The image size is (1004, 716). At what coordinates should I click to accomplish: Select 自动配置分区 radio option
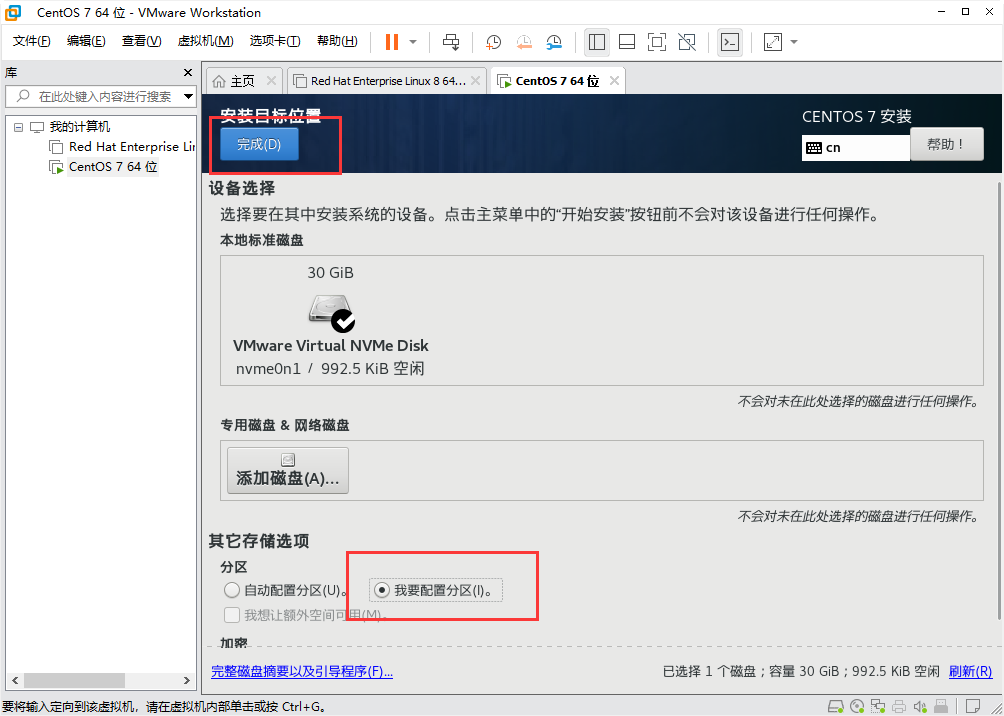pos(232,590)
